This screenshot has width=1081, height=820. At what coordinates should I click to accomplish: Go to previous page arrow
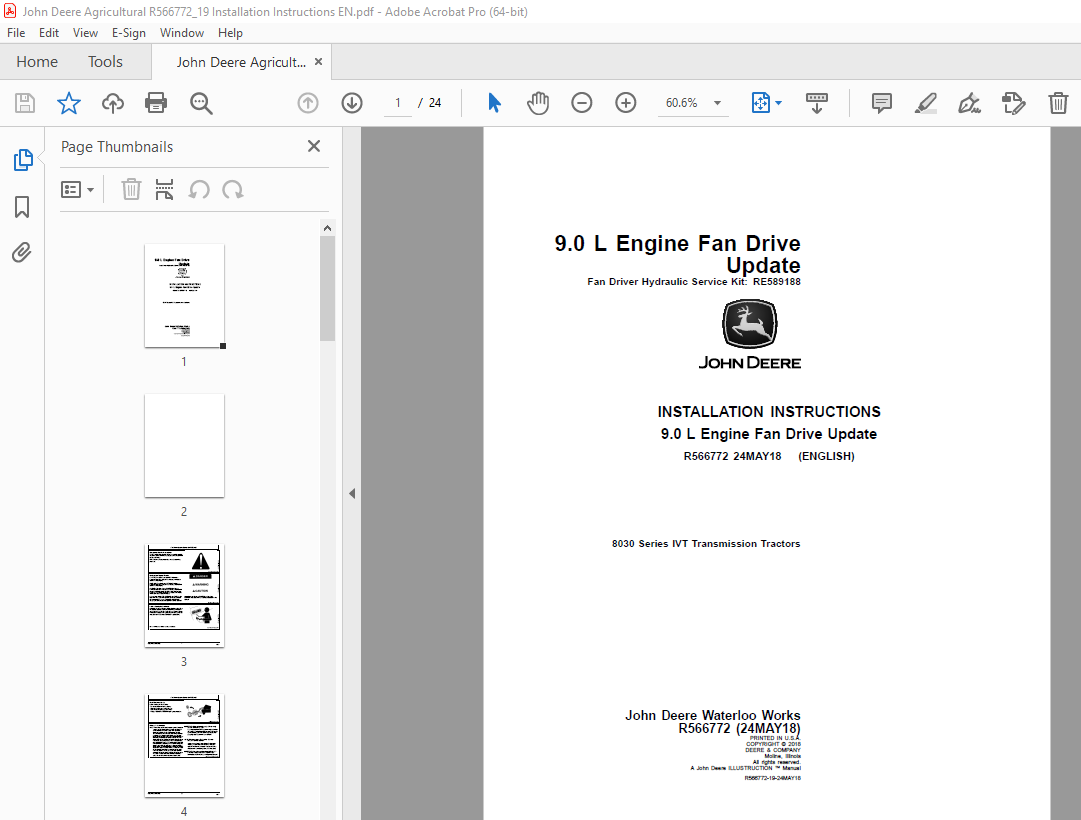tap(307, 103)
